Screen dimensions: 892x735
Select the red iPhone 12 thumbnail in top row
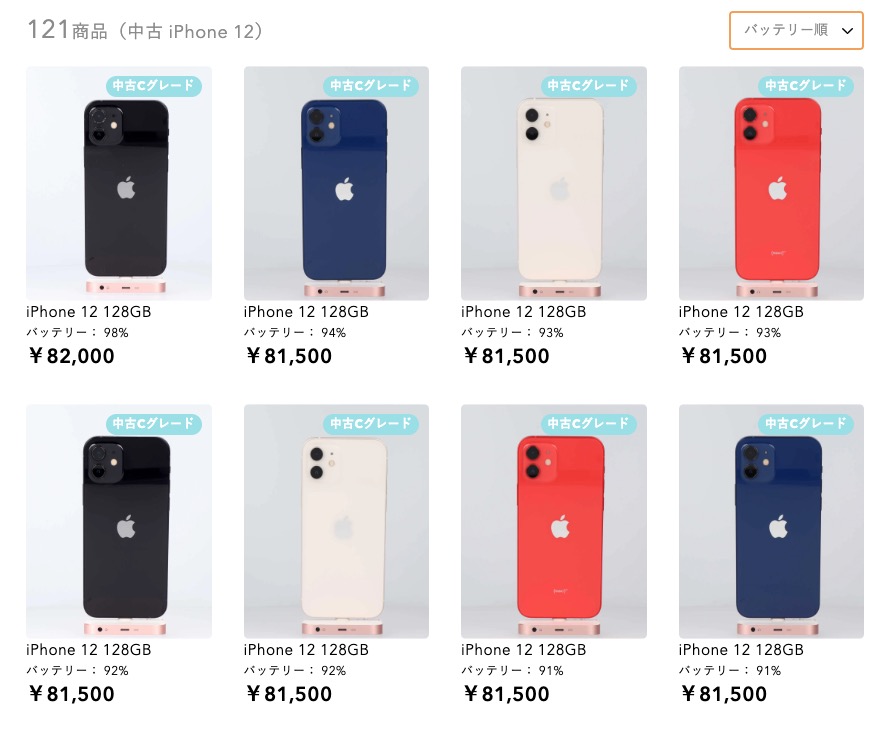(771, 183)
